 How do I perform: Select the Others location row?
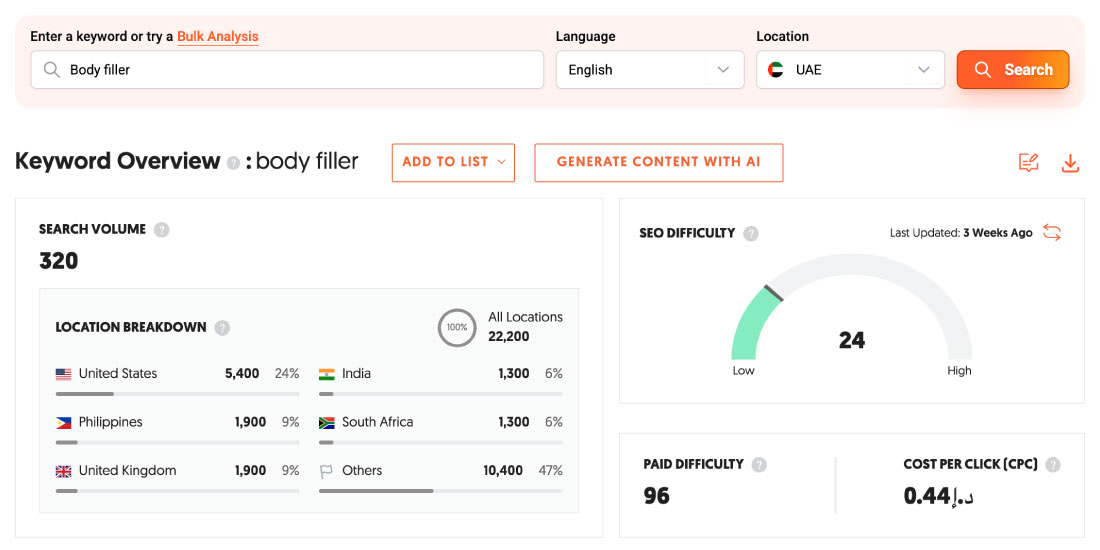440,471
